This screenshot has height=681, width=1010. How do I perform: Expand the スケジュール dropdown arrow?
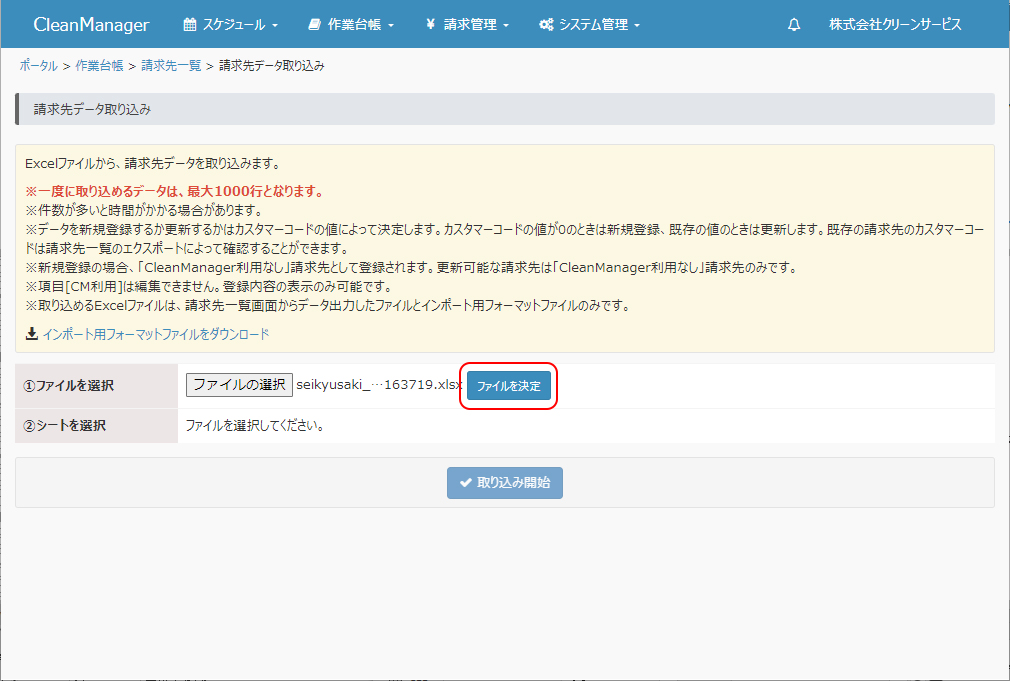pyautogui.click(x=274, y=25)
